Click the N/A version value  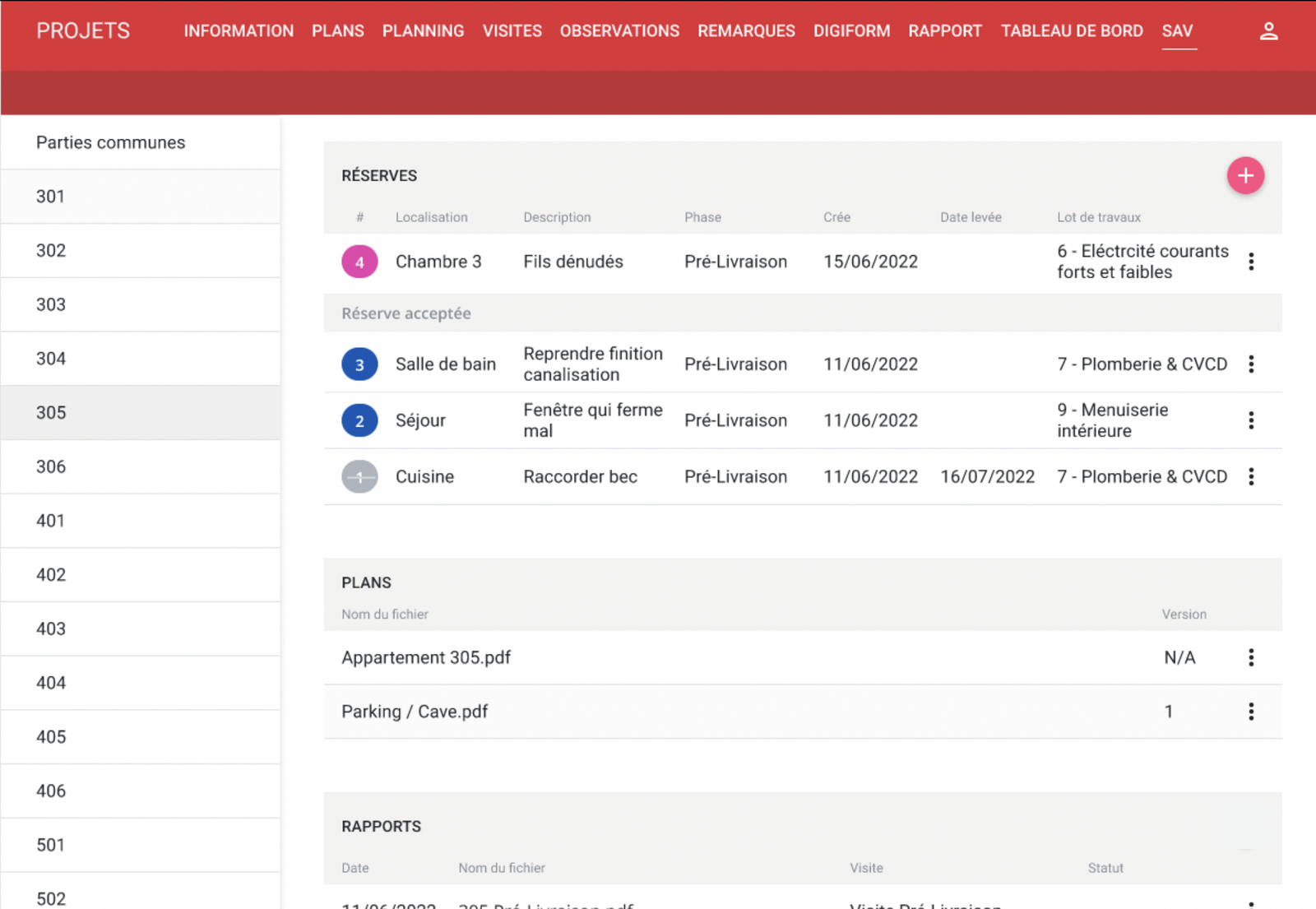[x=1179, y=657]
